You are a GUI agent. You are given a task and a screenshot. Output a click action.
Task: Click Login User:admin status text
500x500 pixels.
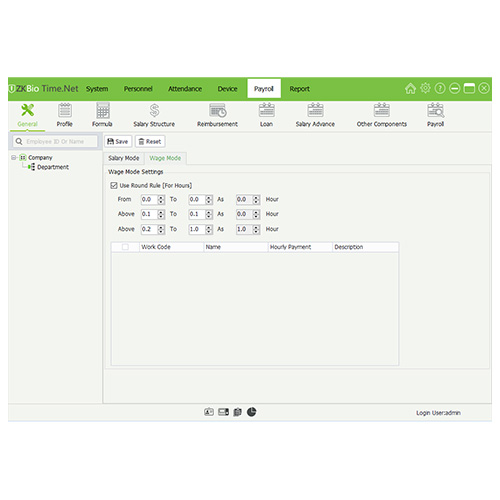pos(438,413)
